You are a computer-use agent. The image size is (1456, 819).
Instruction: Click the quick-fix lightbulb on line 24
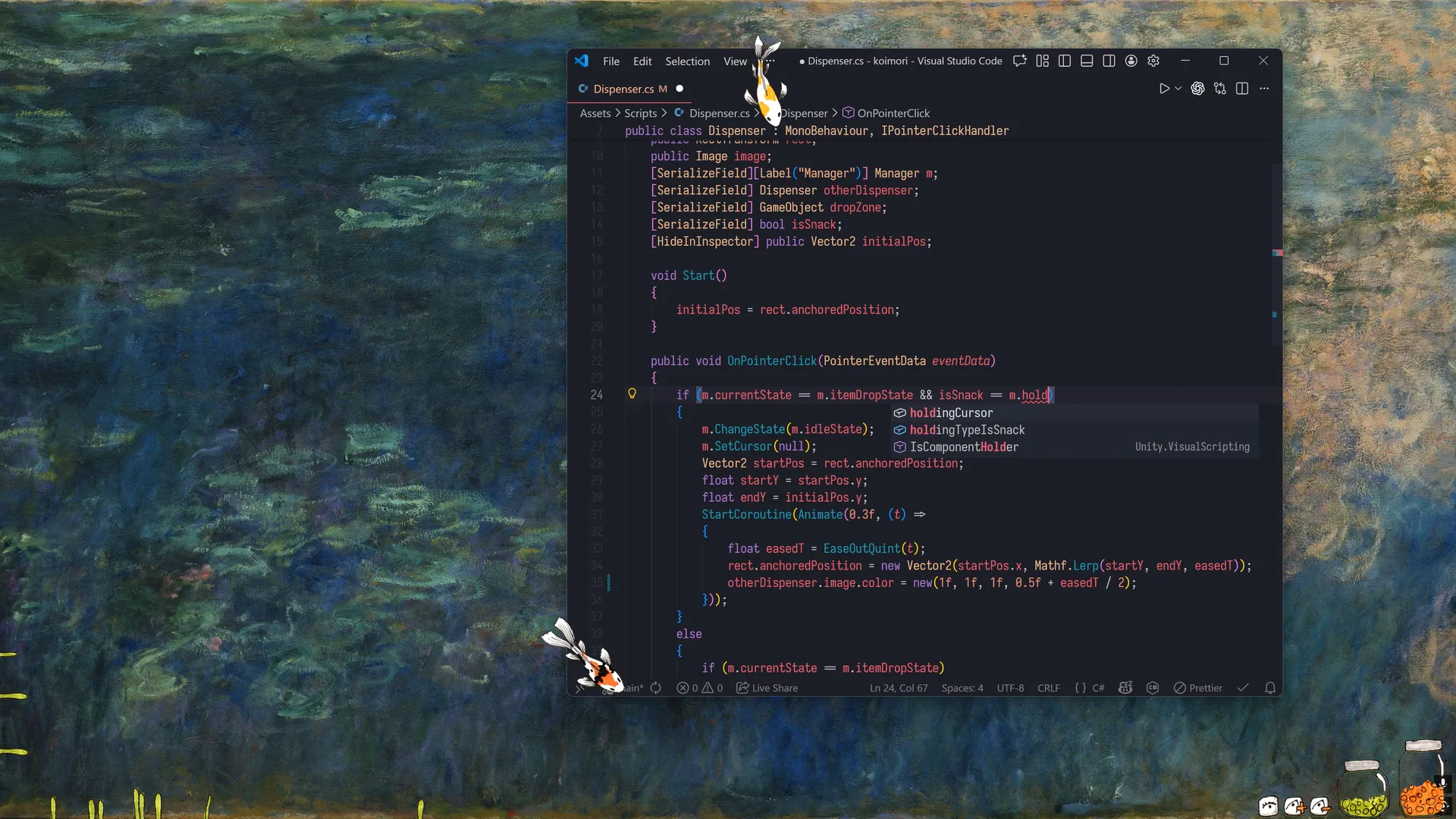click(x=632, y=394)
